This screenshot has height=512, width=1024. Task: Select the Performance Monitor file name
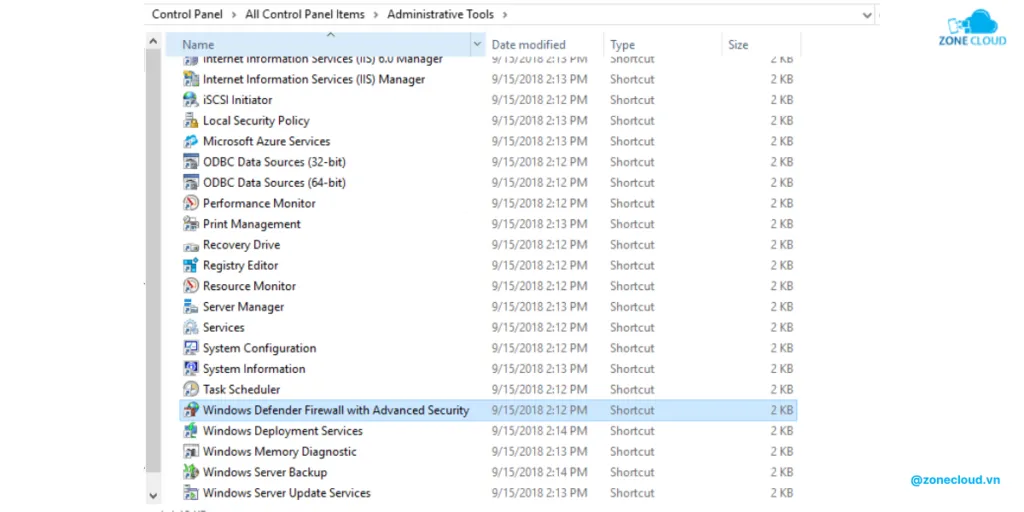(259, 204)
